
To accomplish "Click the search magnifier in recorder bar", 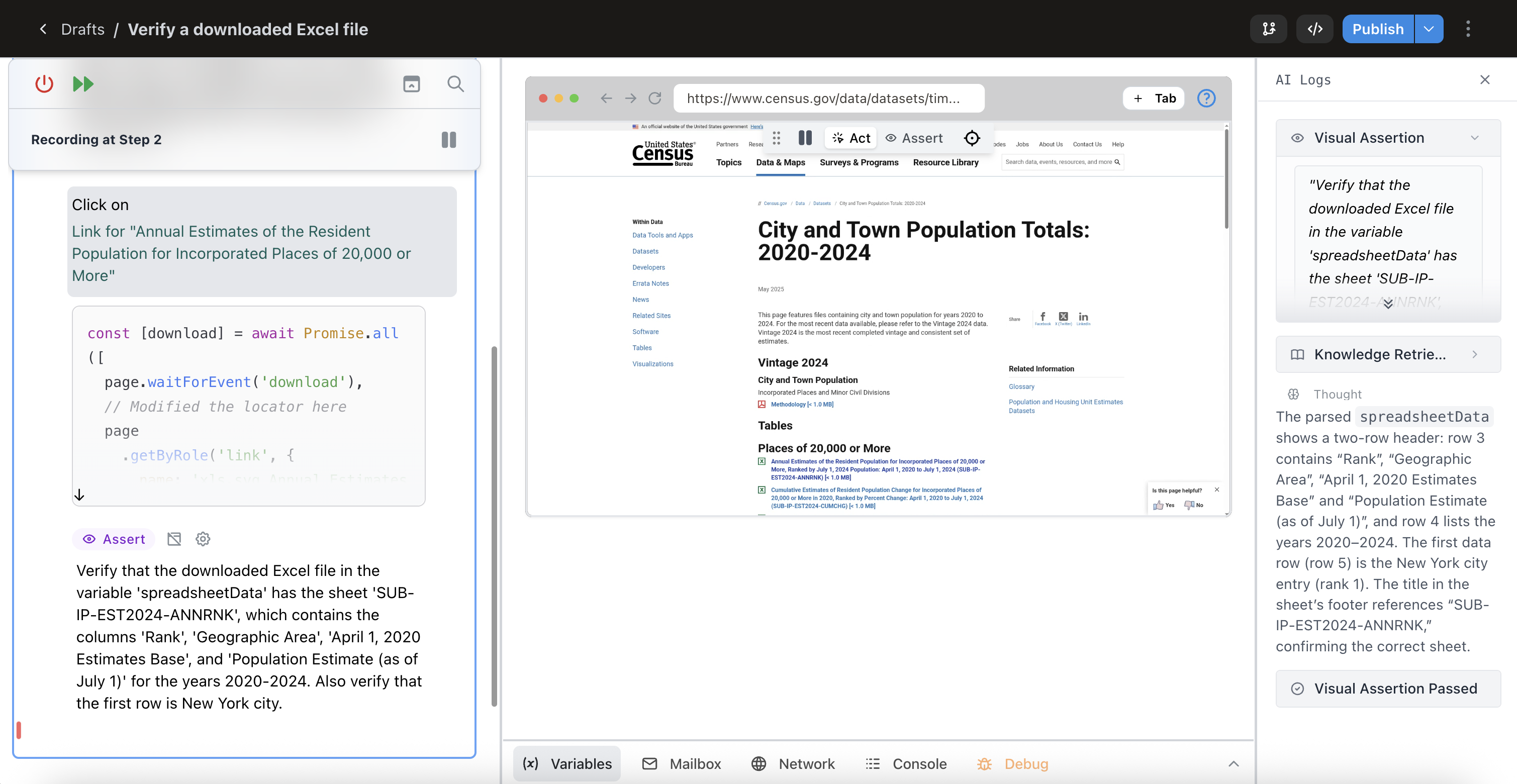I will [x=455, y=83].
